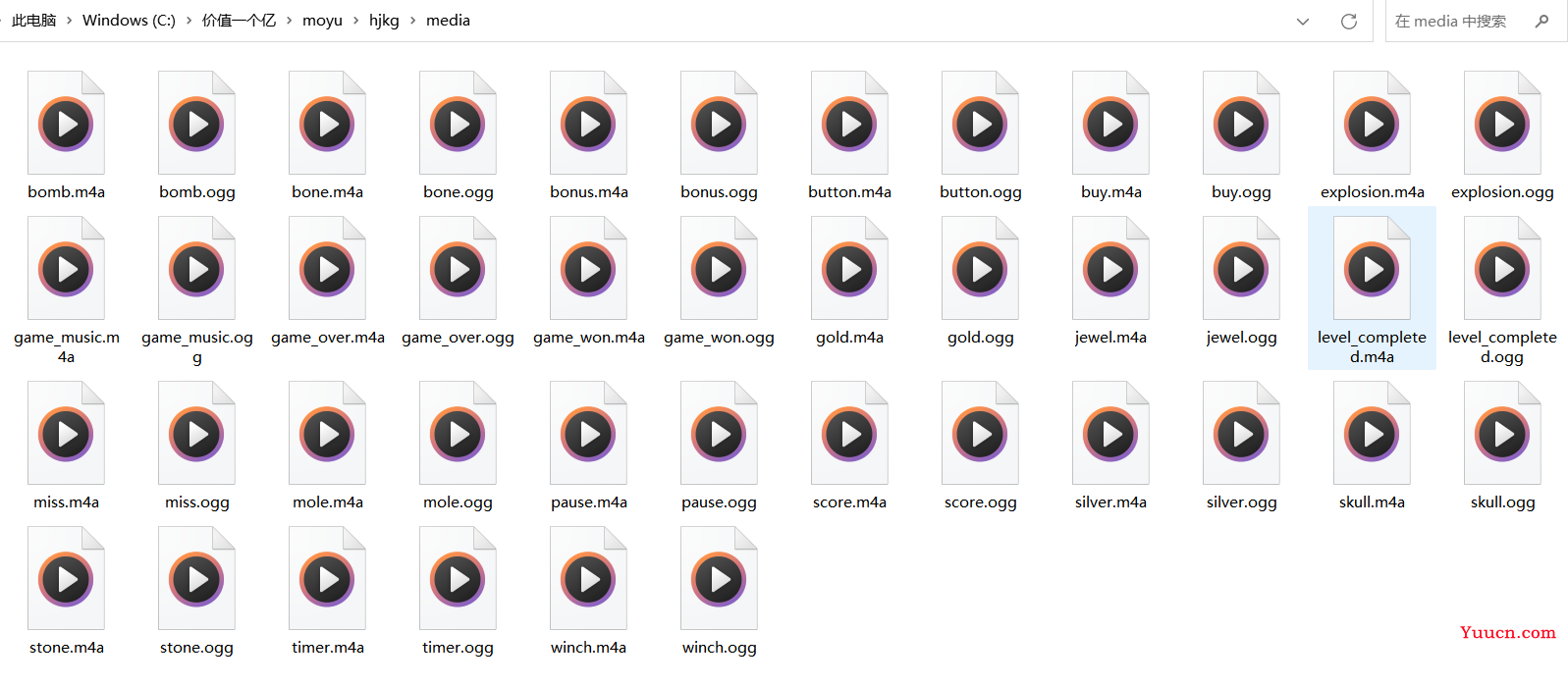This screenshot has width=1568, height=686.
Task: Select the winch.m4a file icon
Action: click(x=588, y=578)
